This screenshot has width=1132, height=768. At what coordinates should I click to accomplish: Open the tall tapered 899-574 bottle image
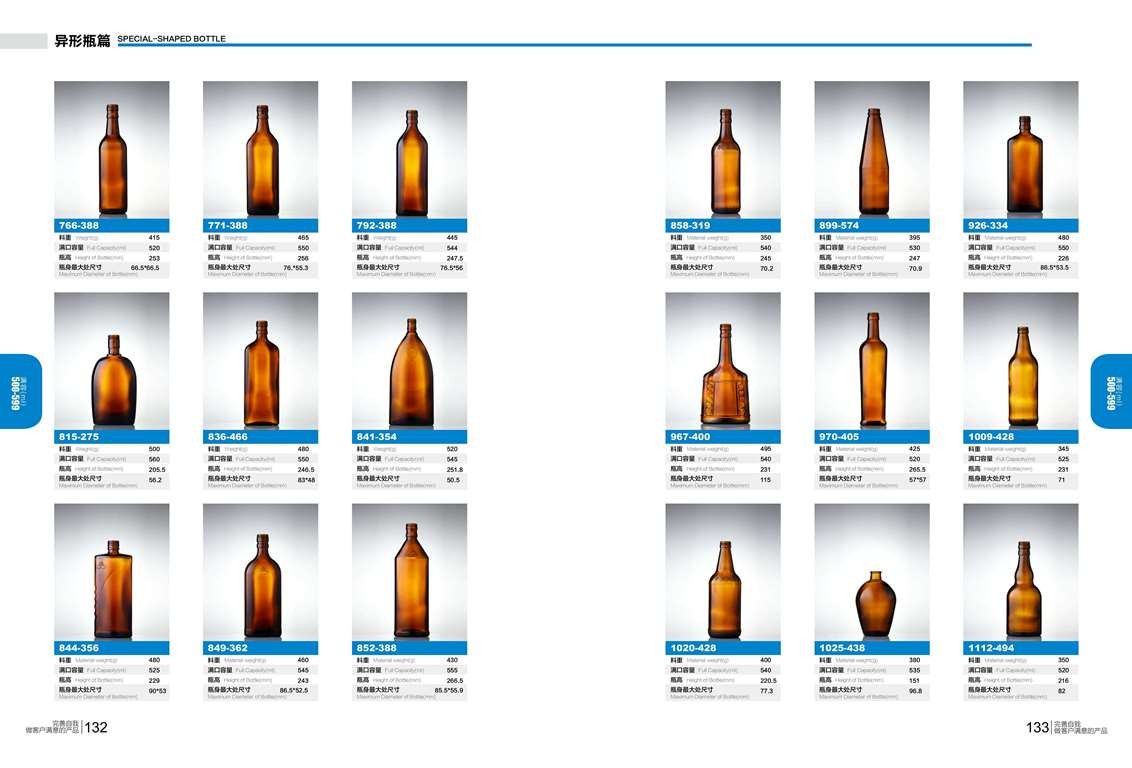pyautogui.click(x=872, y=149)
